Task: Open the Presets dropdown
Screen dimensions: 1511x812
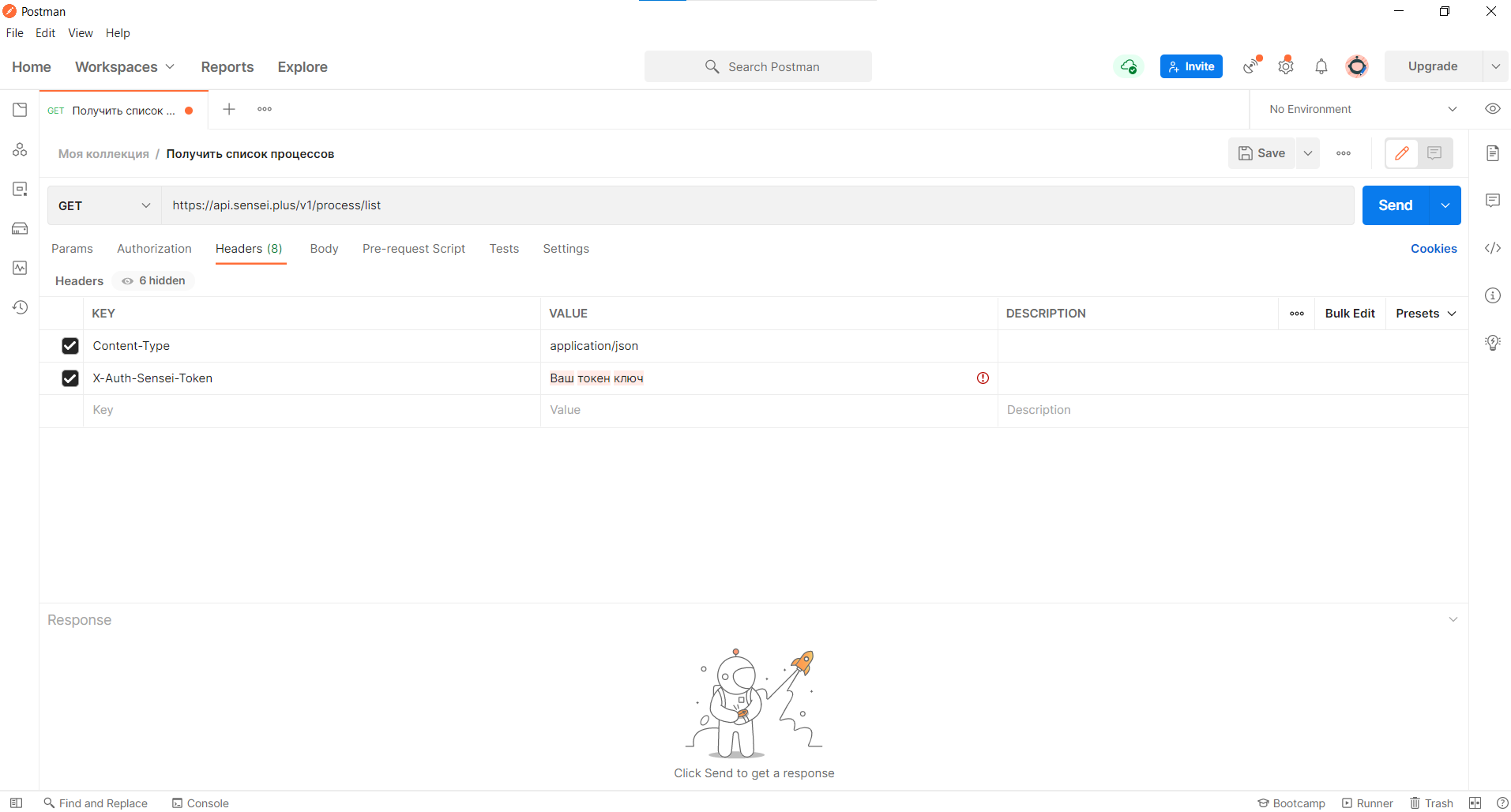Action: [1426, 314]
